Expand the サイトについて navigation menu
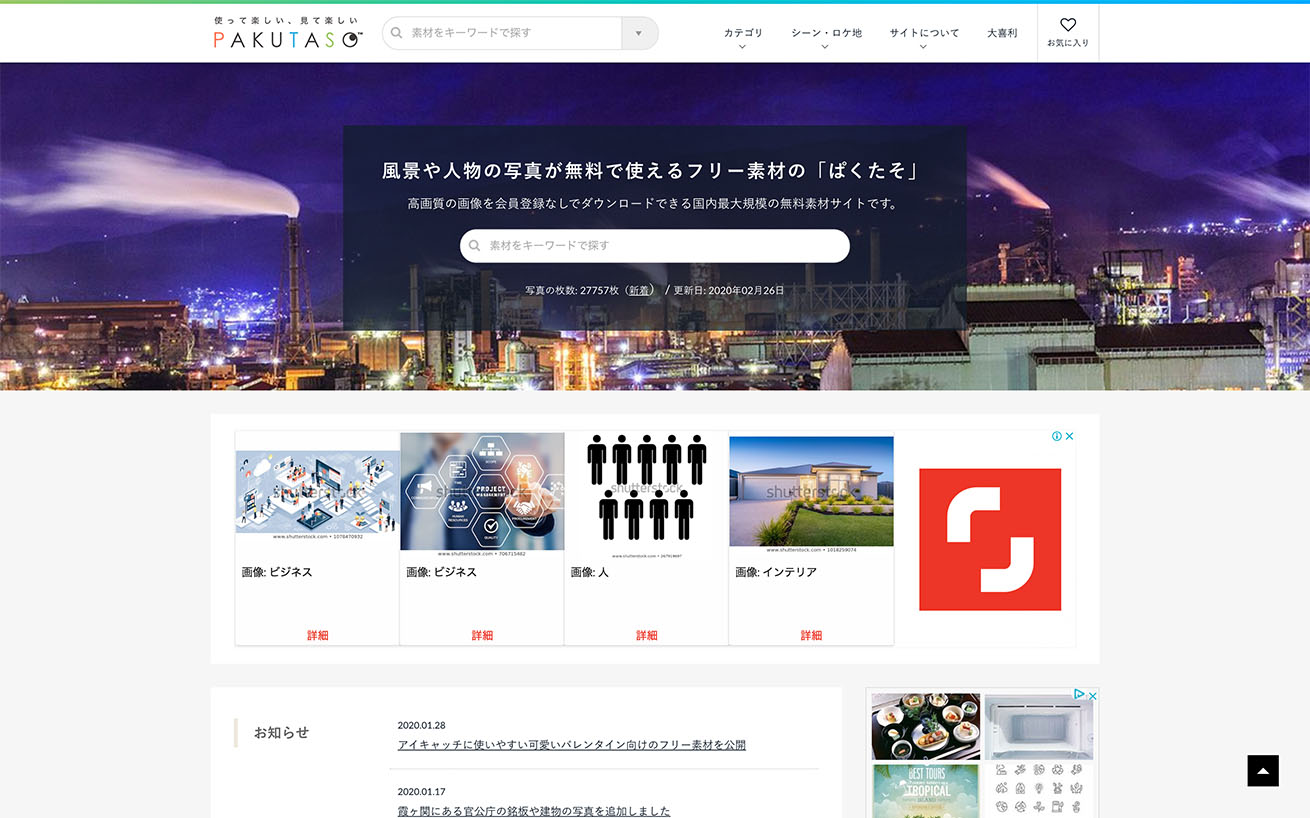 924,37
